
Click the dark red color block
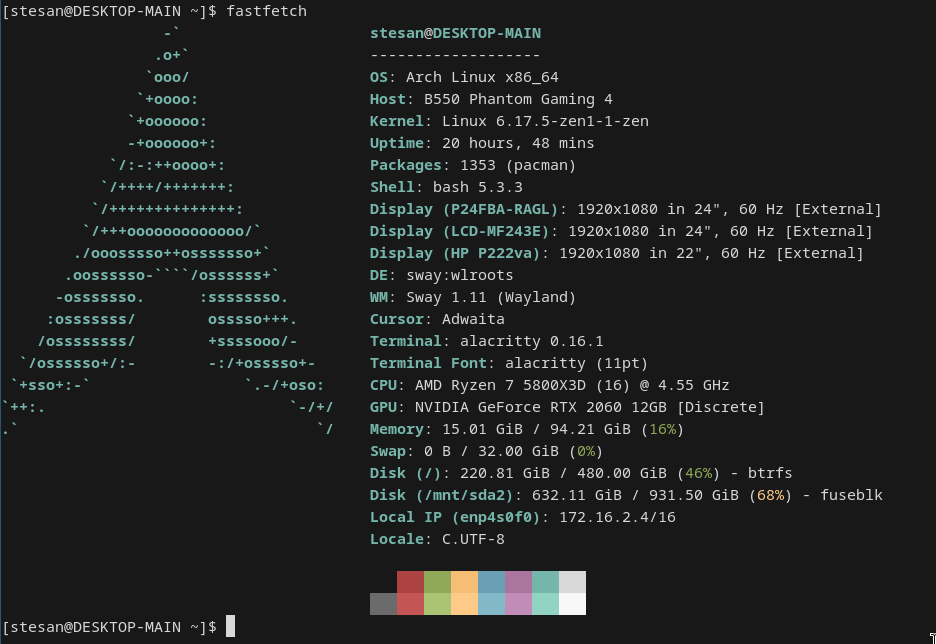coord(410,582)
